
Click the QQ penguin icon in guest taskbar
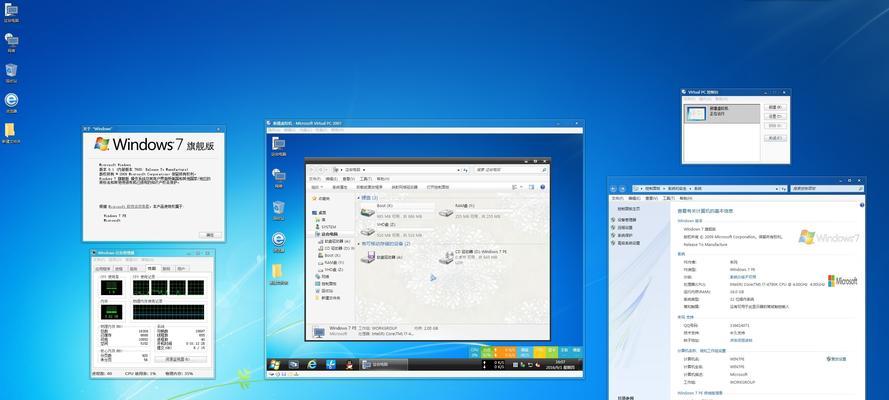click(x=350, y=364)
